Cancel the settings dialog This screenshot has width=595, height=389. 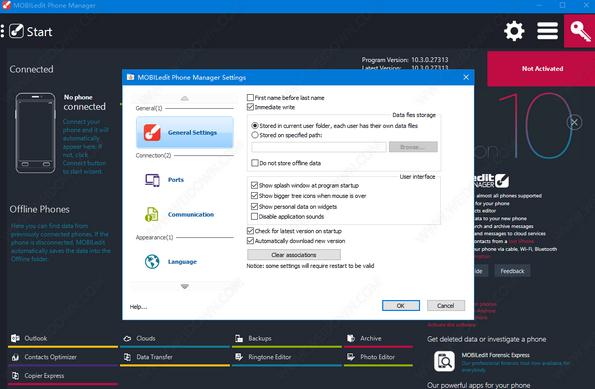tap(445, 306)
